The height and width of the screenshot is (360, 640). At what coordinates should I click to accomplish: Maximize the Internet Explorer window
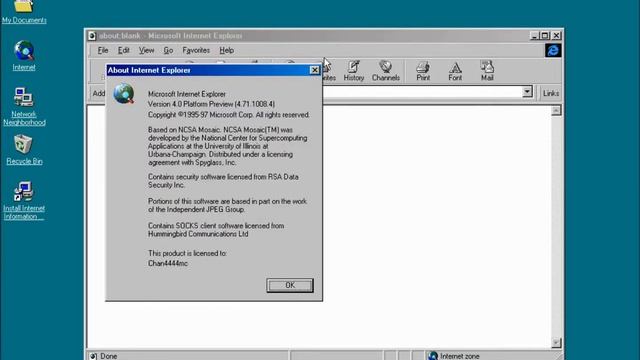(545, 36)
